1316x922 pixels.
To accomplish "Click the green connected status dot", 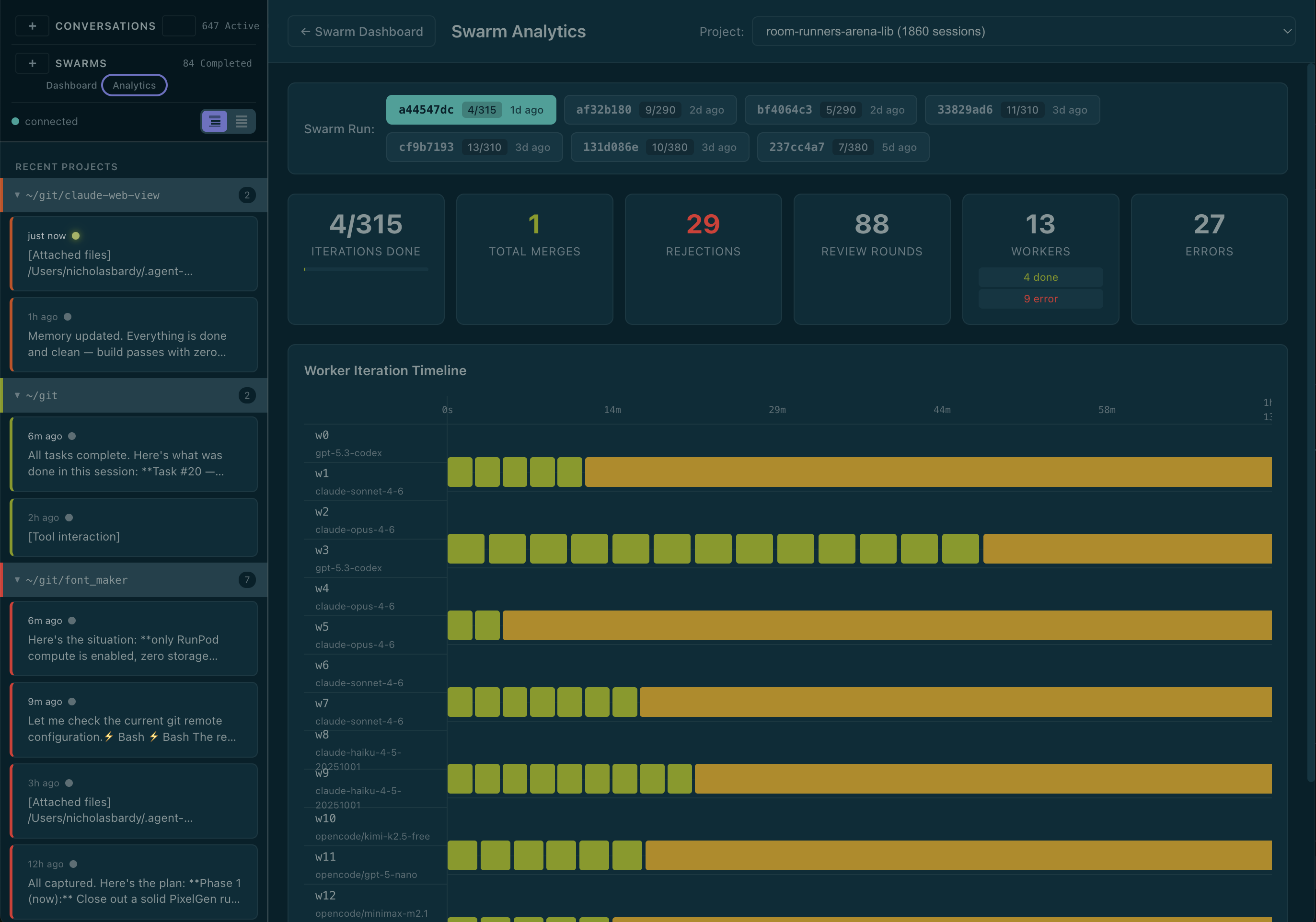I will (15, 121).
